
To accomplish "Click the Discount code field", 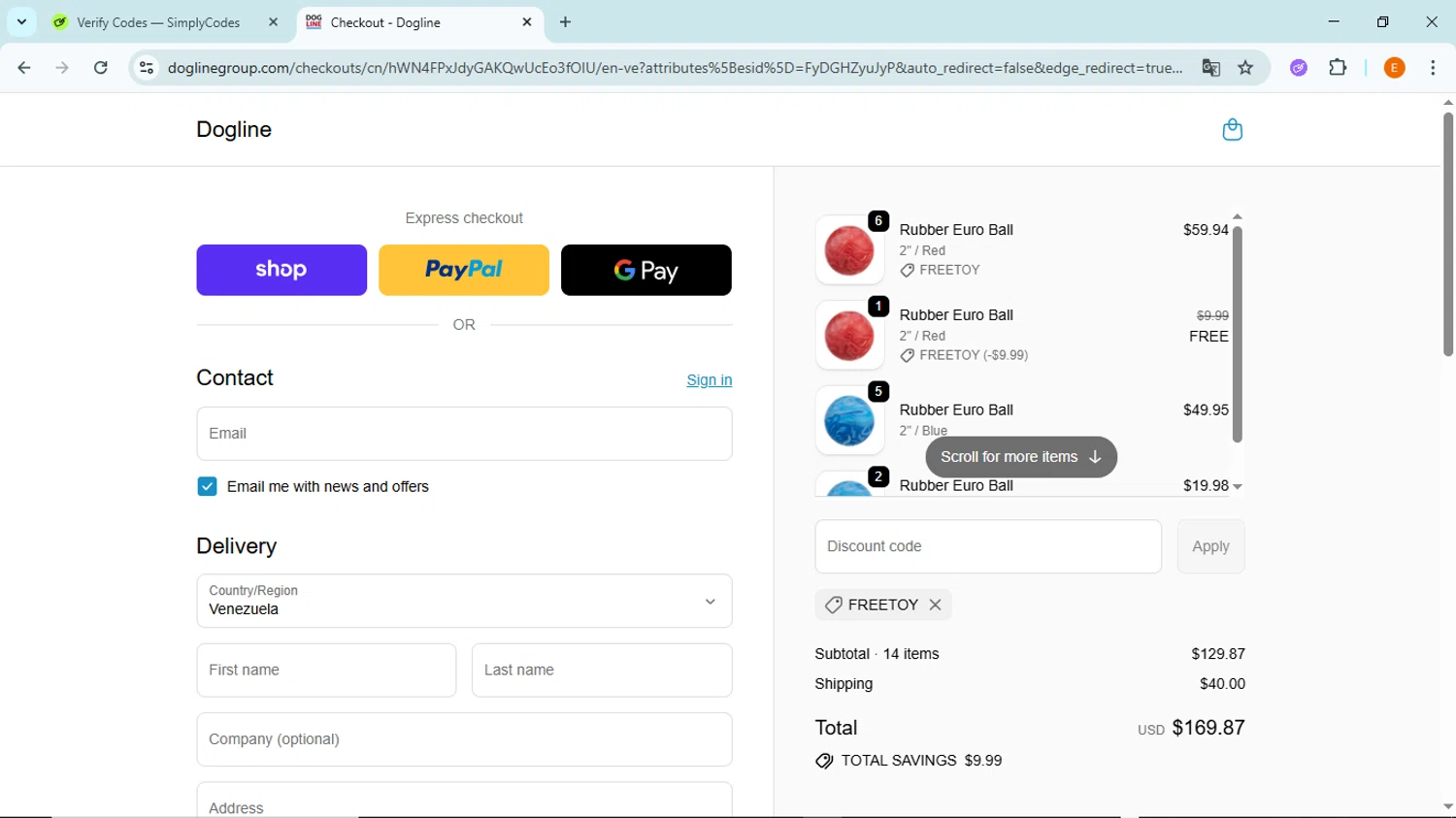I will pos(988,546).
